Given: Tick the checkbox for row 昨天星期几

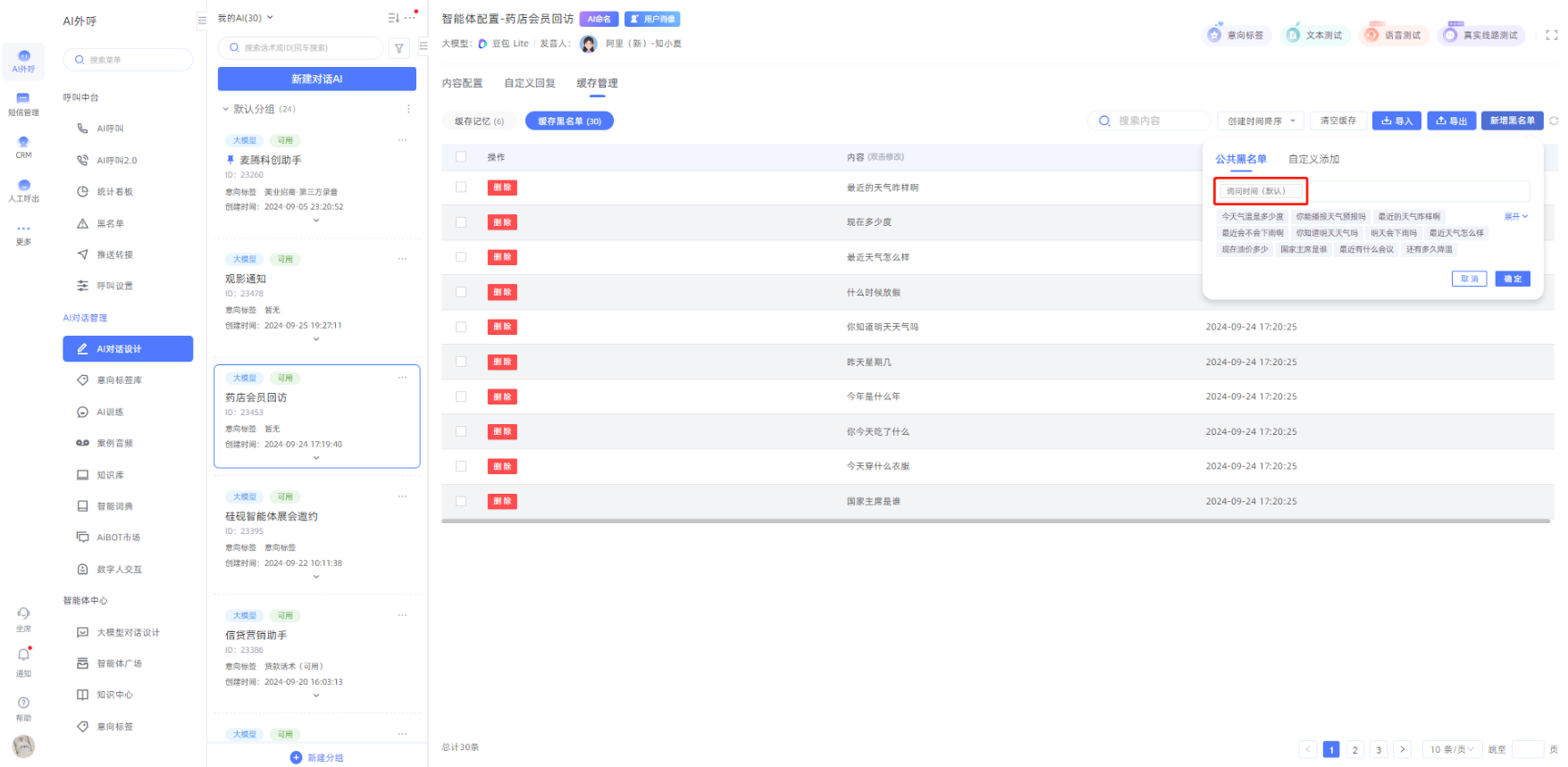Looking at the screenshot, I should [x=461, y=362].
